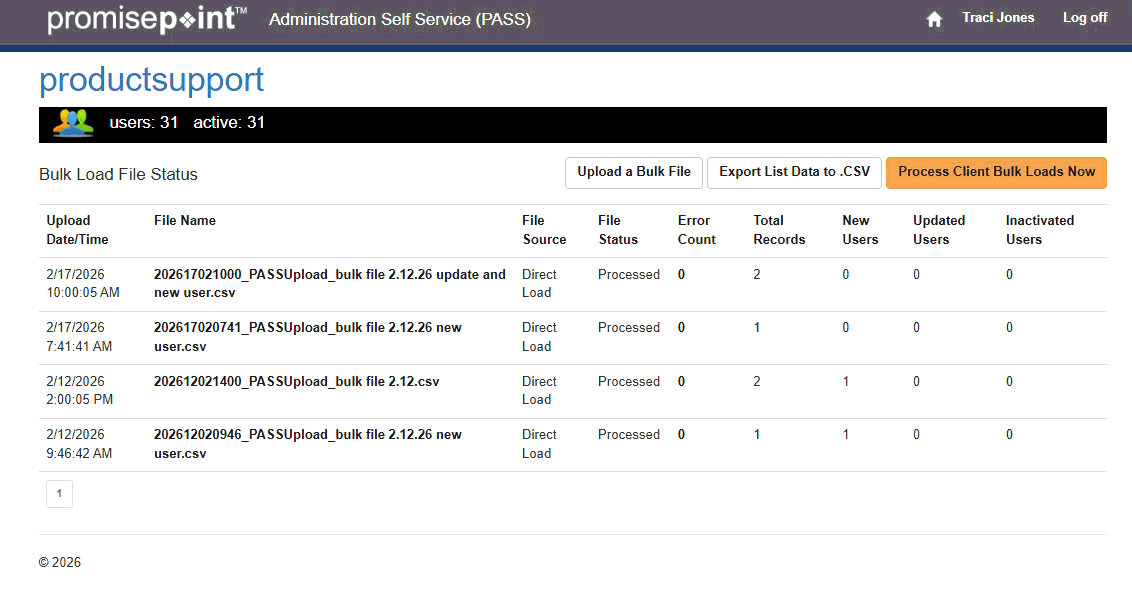Click the promisepoint logo
The image size is (1132, 594).
pyautogui.click(x=147, y=19)
